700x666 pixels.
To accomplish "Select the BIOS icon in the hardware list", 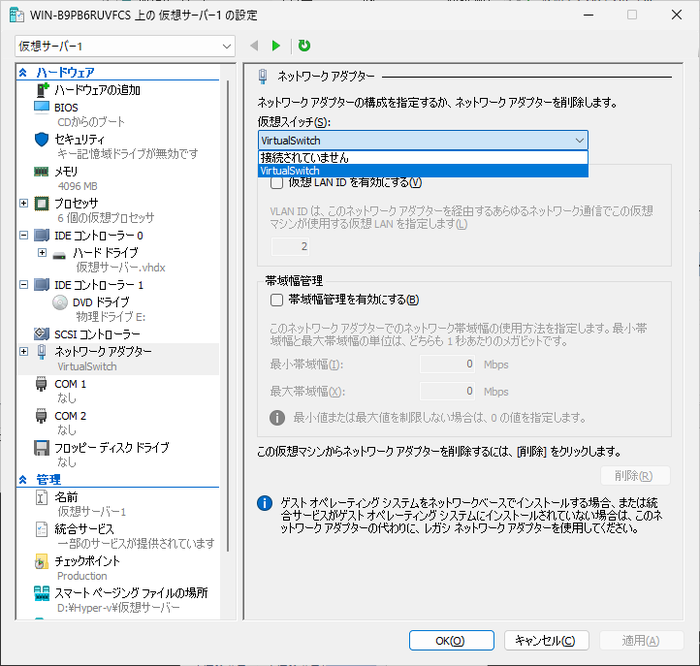I will point(42,107).
